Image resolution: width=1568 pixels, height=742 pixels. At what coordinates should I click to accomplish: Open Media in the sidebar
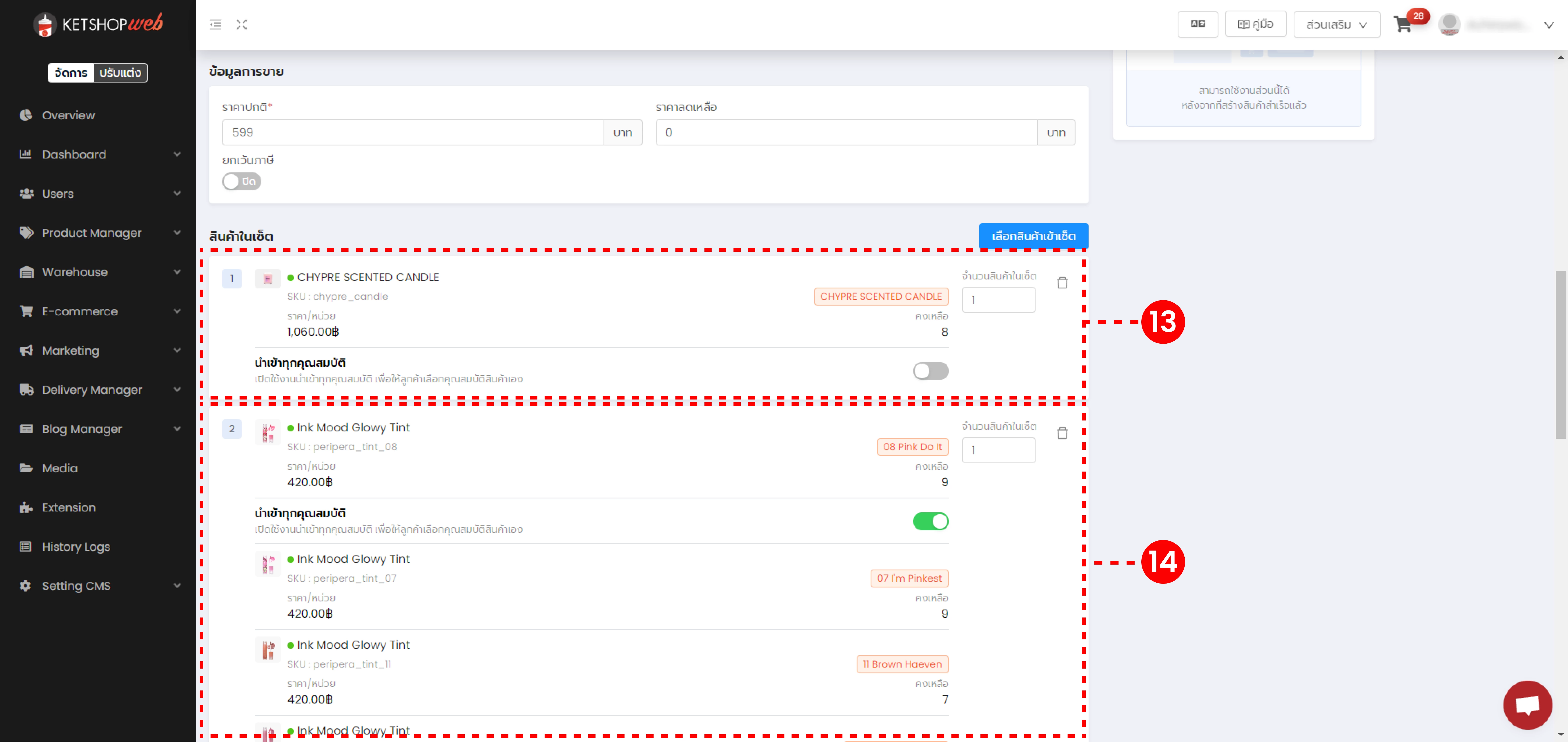(98, 468)
